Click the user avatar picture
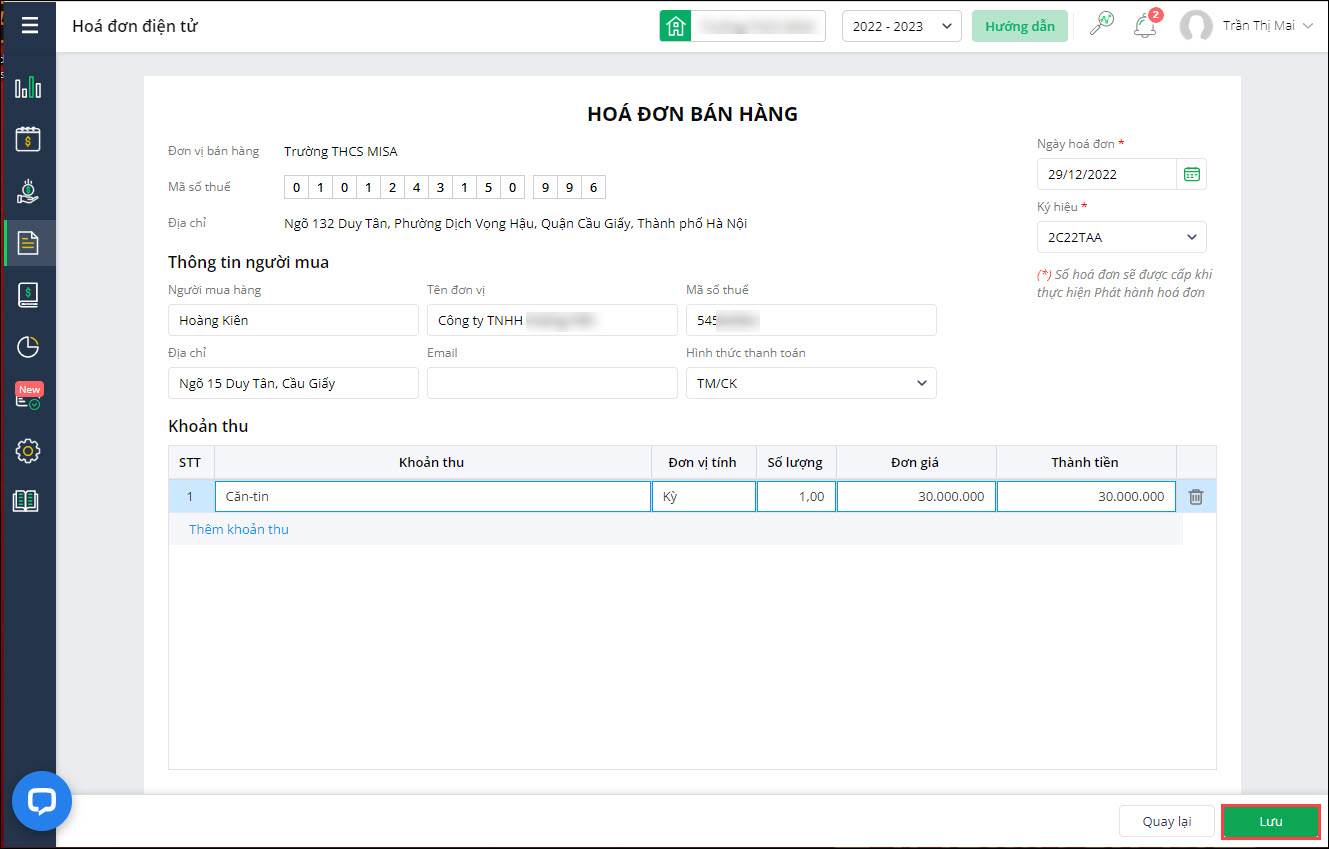Image resolution: width=1329 pixels, height=849 pixels. [1196, 26]
